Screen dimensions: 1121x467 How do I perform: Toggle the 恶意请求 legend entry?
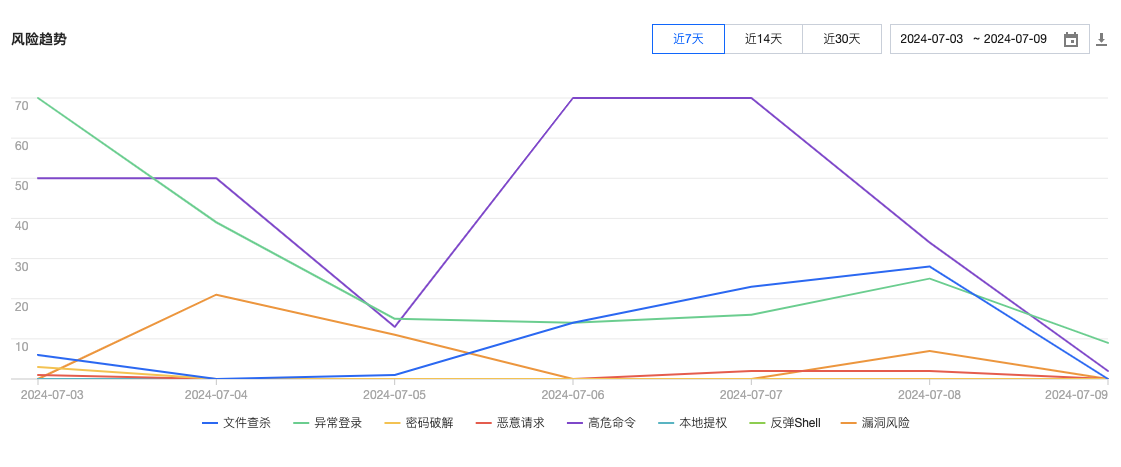(x=520, y=423)
